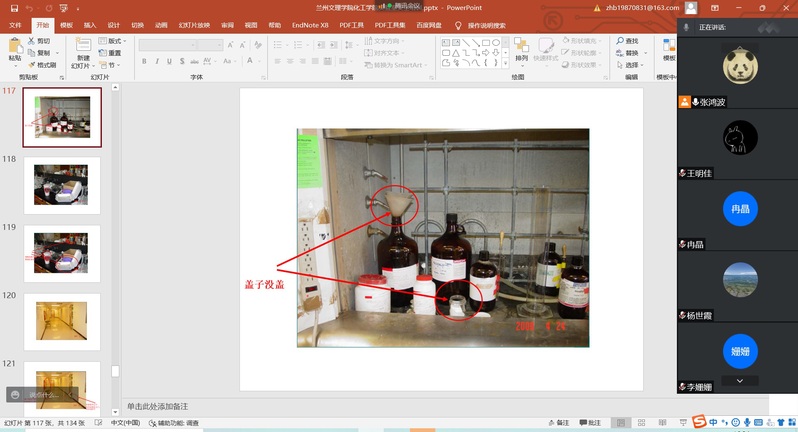Expand the Layout (版式) dropdown

point(111,41)
